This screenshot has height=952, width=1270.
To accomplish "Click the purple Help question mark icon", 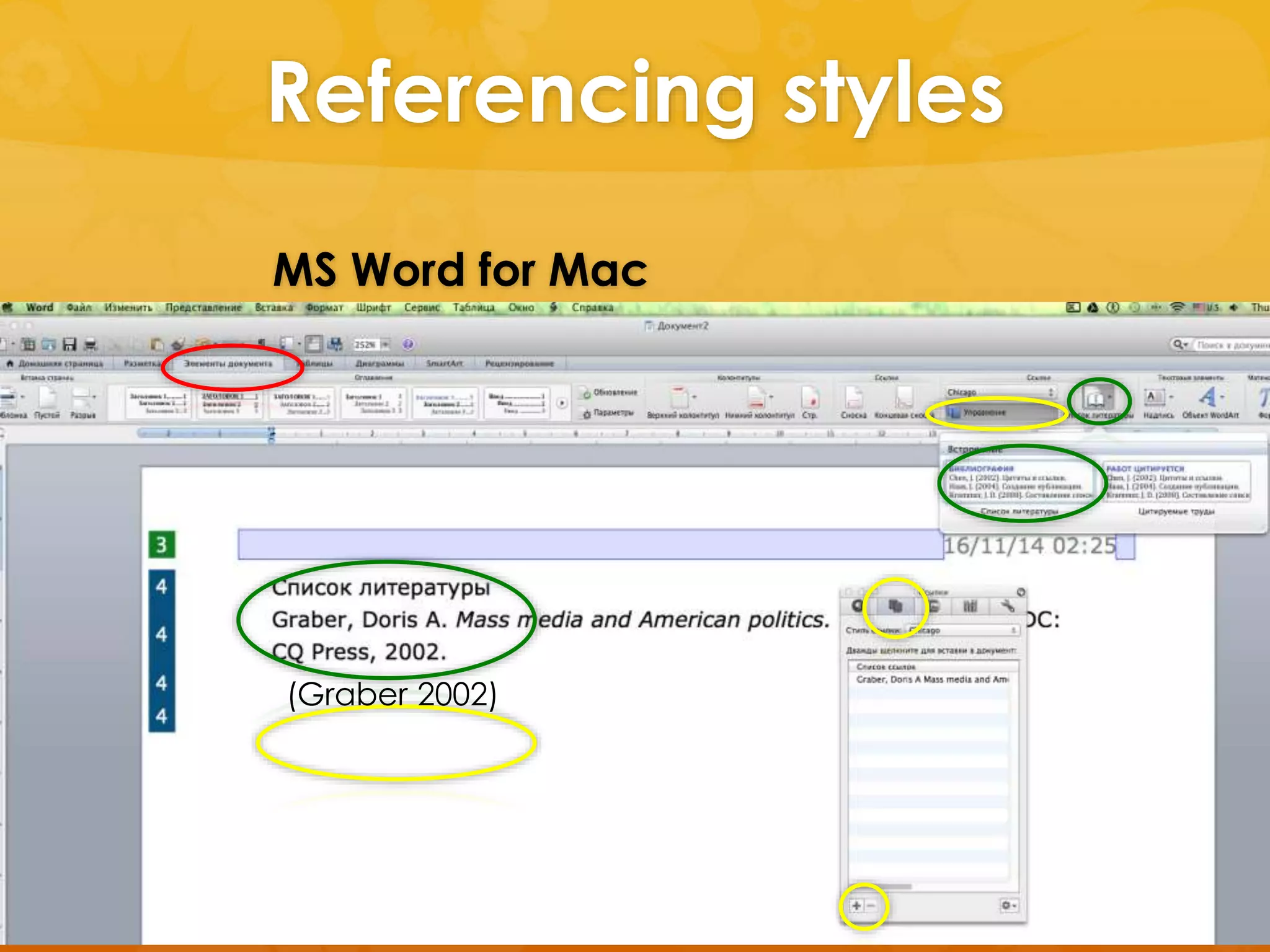I will [408, 344].
